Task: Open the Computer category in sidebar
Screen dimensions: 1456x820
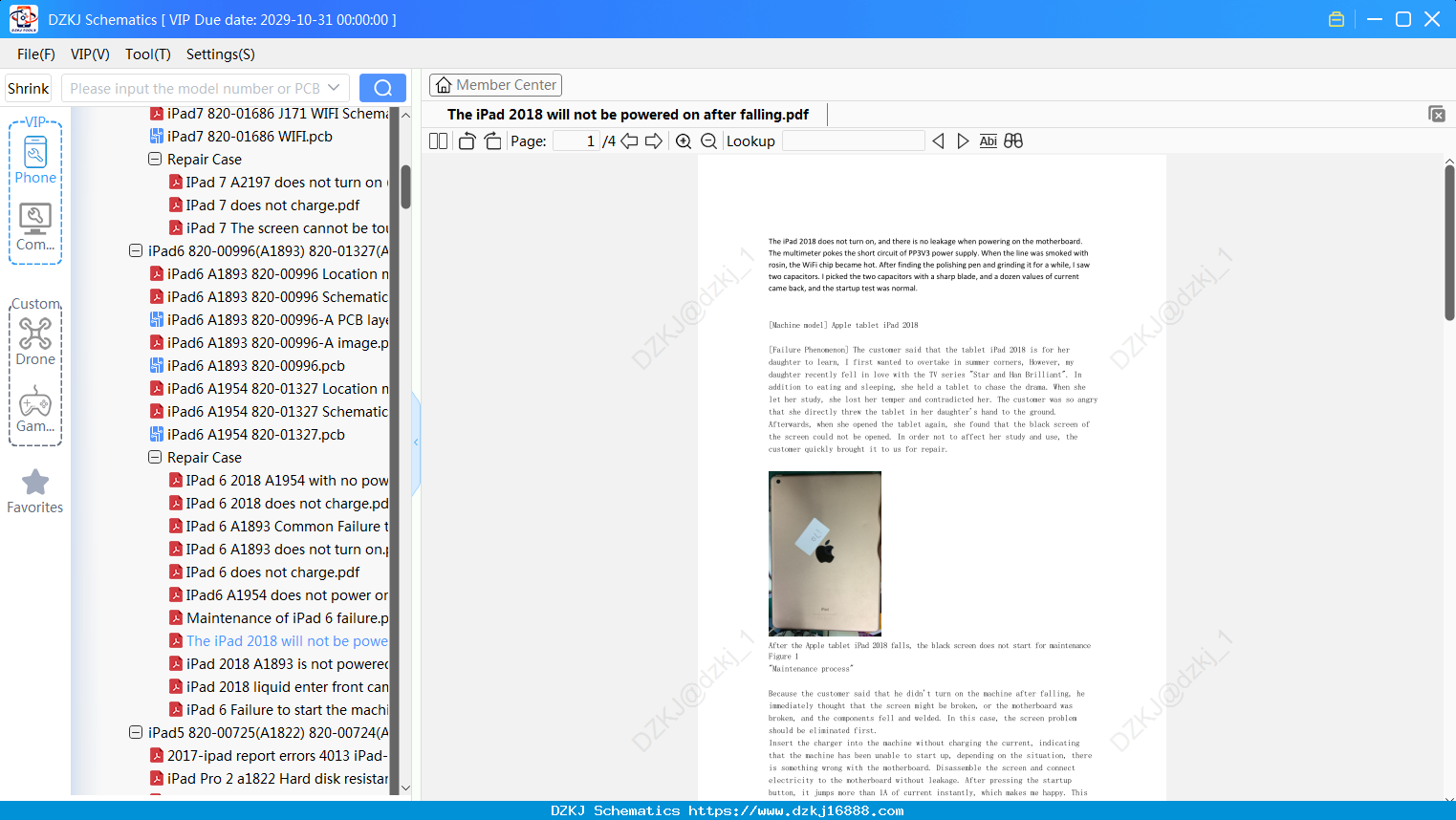Action: pos(35,227)
